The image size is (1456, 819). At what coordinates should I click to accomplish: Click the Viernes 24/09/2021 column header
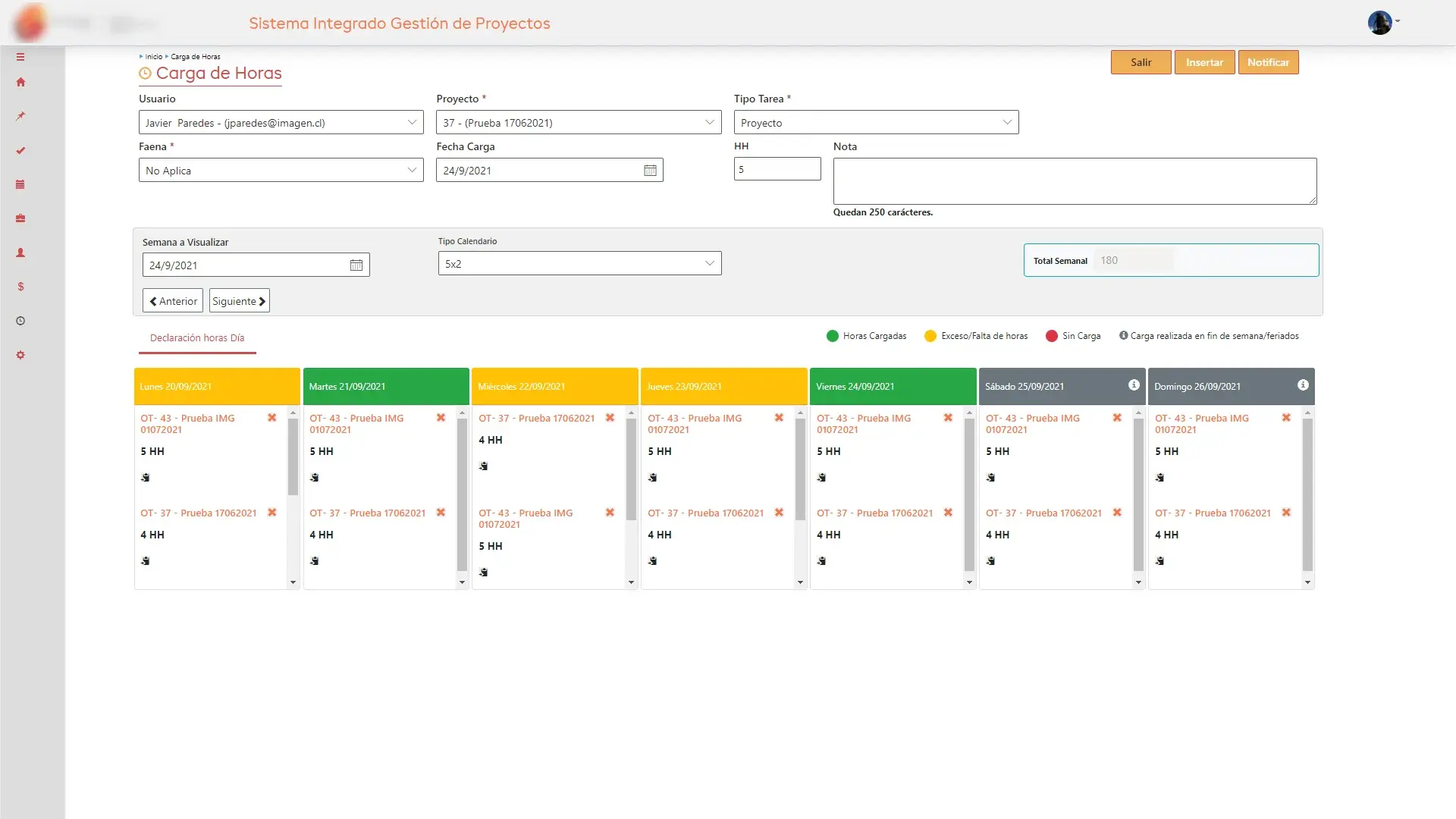(893, 387)
